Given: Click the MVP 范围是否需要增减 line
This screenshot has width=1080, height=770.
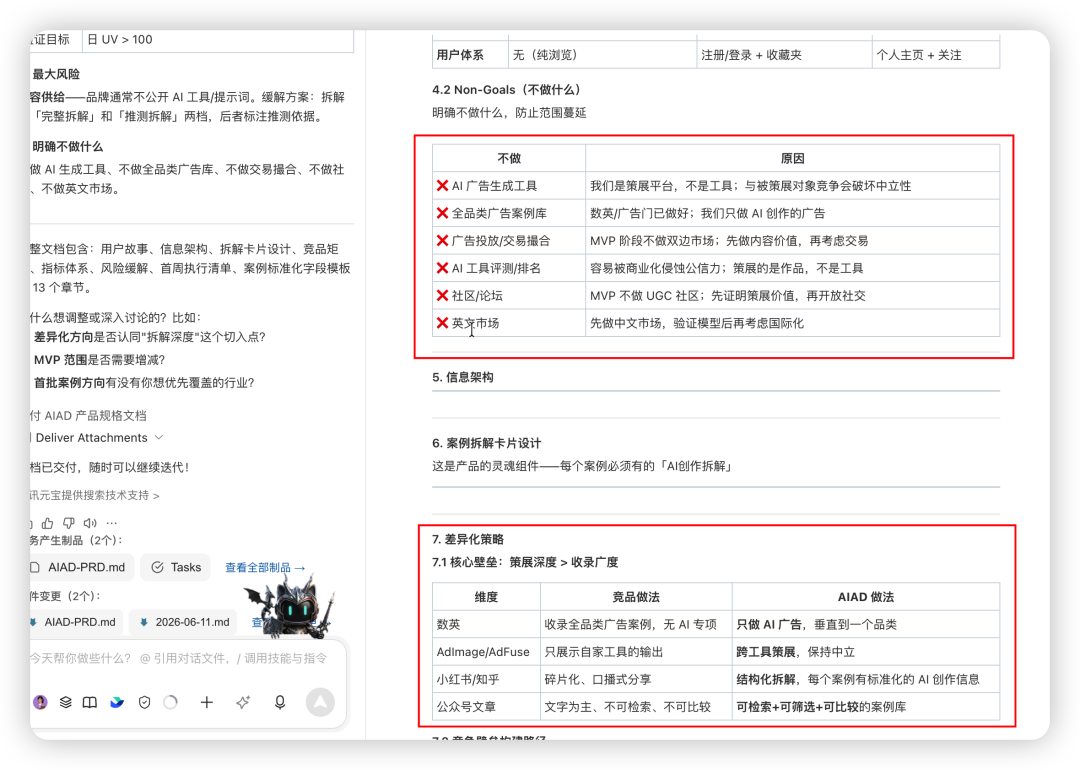Looking at the screenshot, I should click(99, 360).
